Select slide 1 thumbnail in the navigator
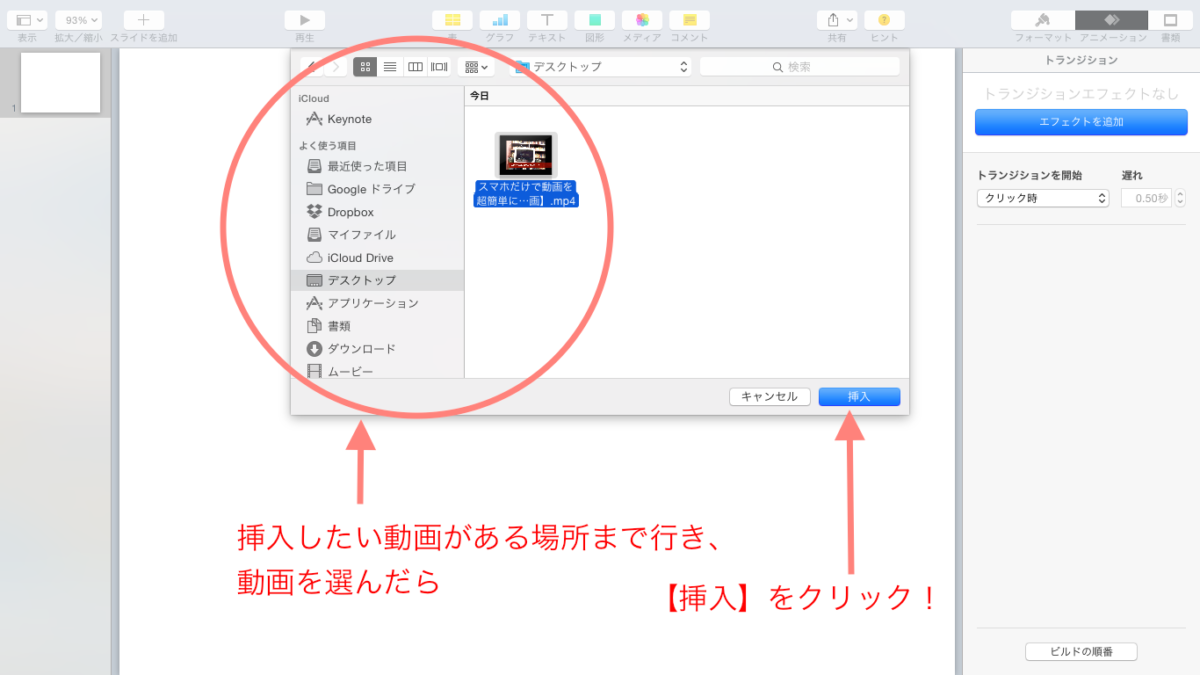The image size is (1200, 675). point(61,83)
